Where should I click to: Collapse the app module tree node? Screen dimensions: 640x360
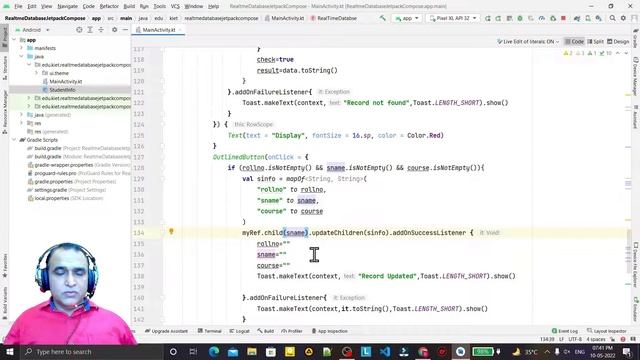tap(14, 40)
